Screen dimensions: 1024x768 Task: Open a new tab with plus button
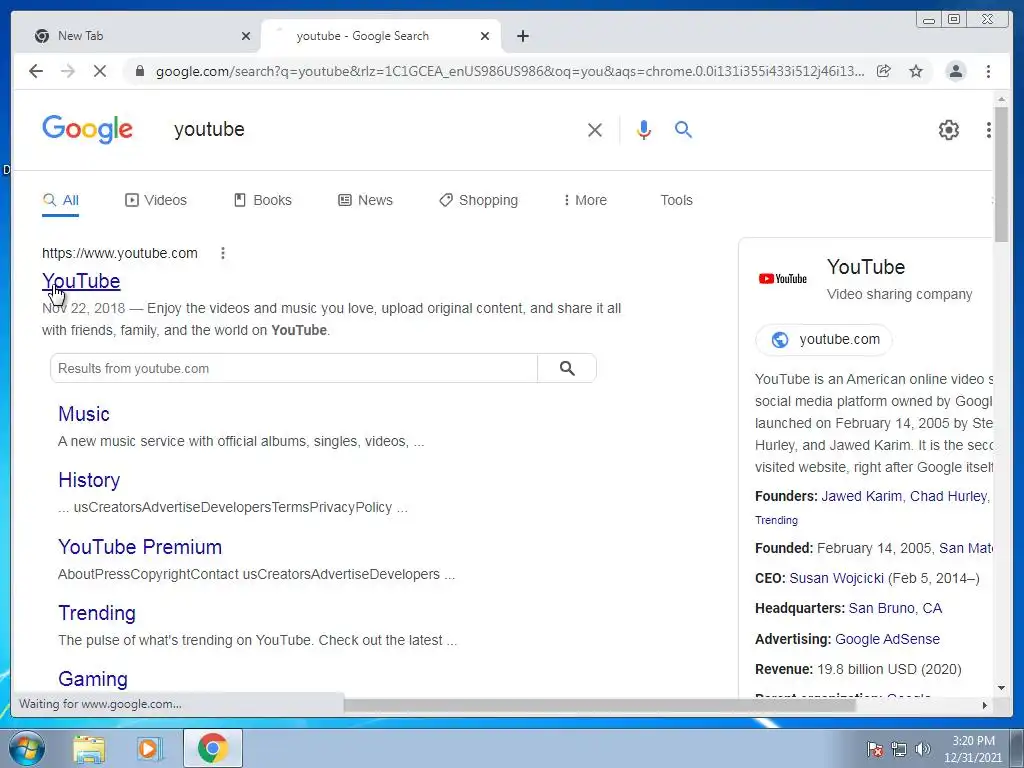(x=522, y=36)
